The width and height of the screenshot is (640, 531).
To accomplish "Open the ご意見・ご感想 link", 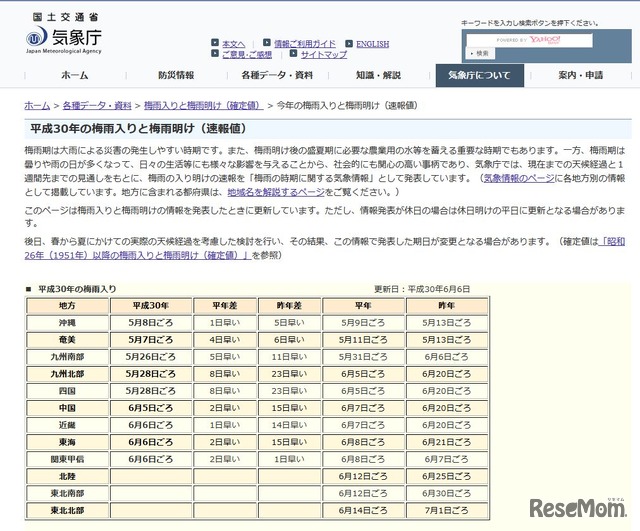I will (247, 54).
